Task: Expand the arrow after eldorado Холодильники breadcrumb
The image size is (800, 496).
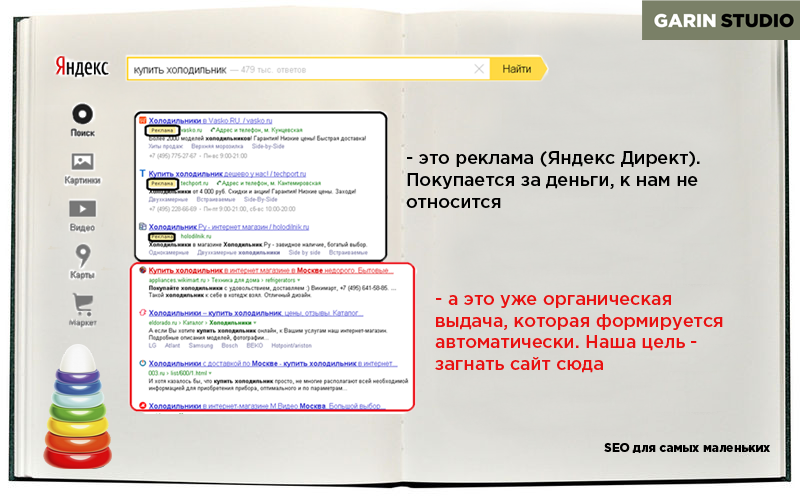Action: [255, 323]
